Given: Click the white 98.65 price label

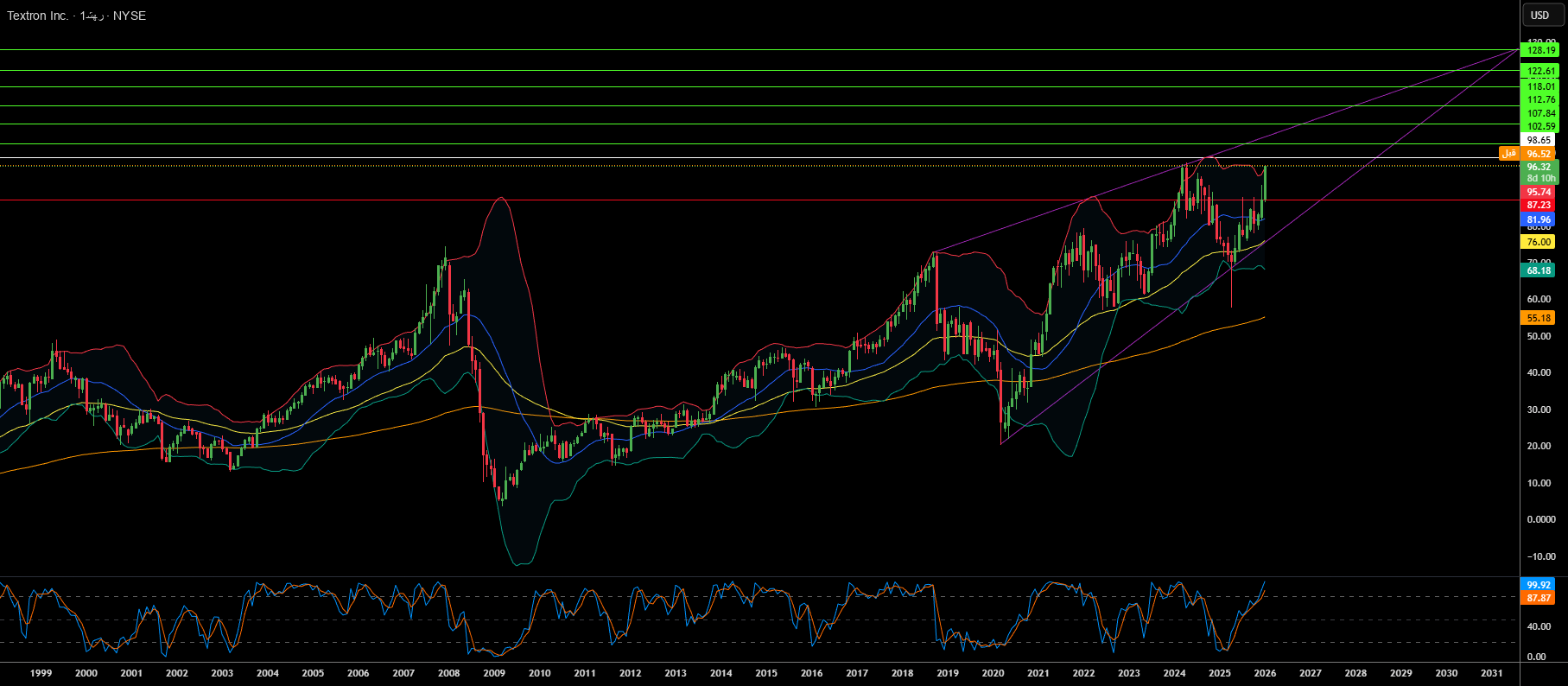Looking at the screenshot, I should [x=1539, y=140].
